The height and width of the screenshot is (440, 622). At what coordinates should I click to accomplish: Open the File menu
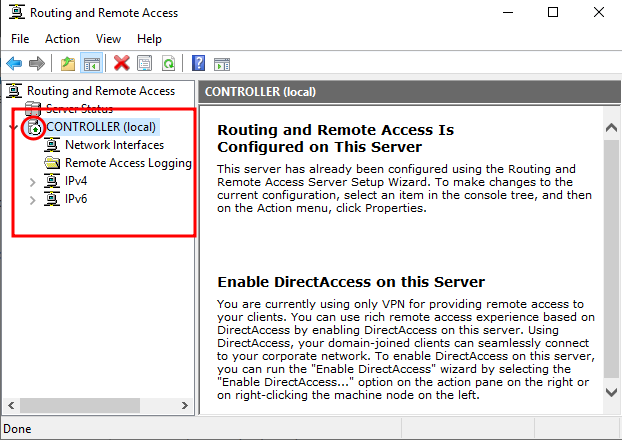pos(20,39)
